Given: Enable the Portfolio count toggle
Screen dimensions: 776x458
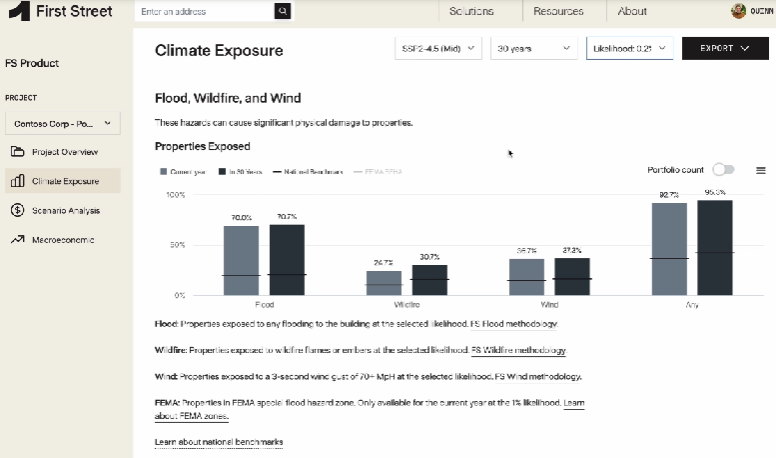Looking at the screenshot, I should (x=723, y=171).
